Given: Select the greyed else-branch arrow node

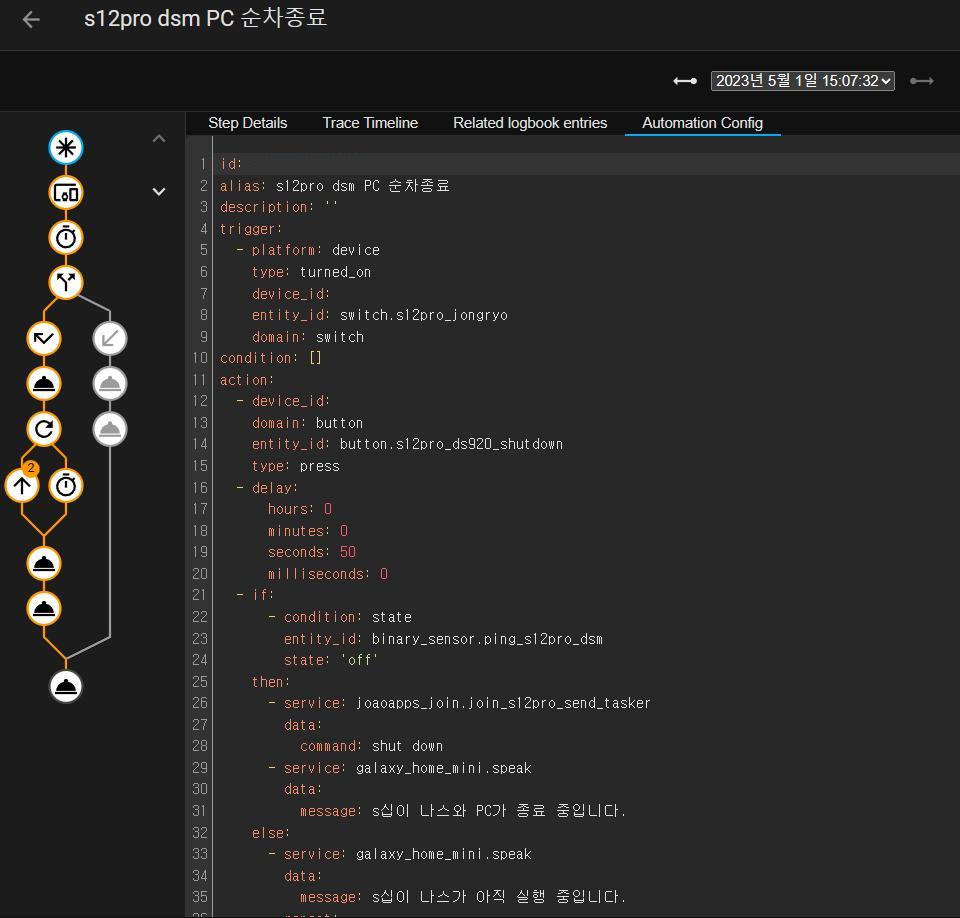Looking at the screenshot, I should pyautogui.click(x=110, y=338).
